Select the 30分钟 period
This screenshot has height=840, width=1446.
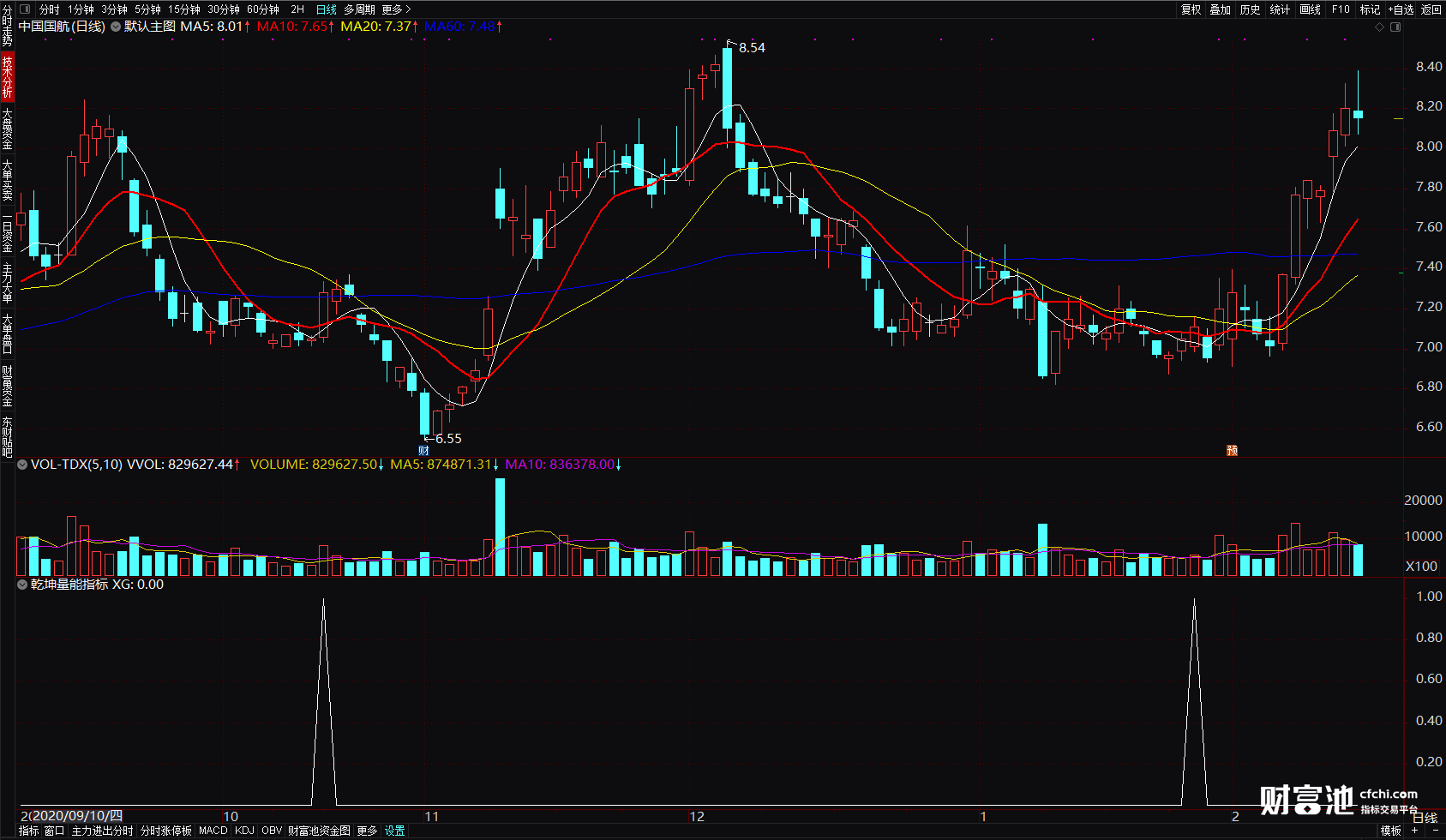coord(224,9)
